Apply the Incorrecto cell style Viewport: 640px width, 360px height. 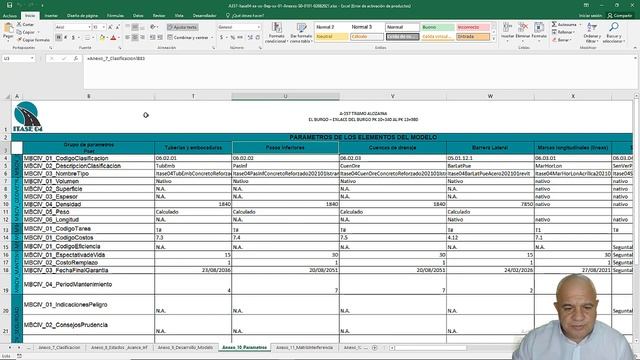coord(473,27)
